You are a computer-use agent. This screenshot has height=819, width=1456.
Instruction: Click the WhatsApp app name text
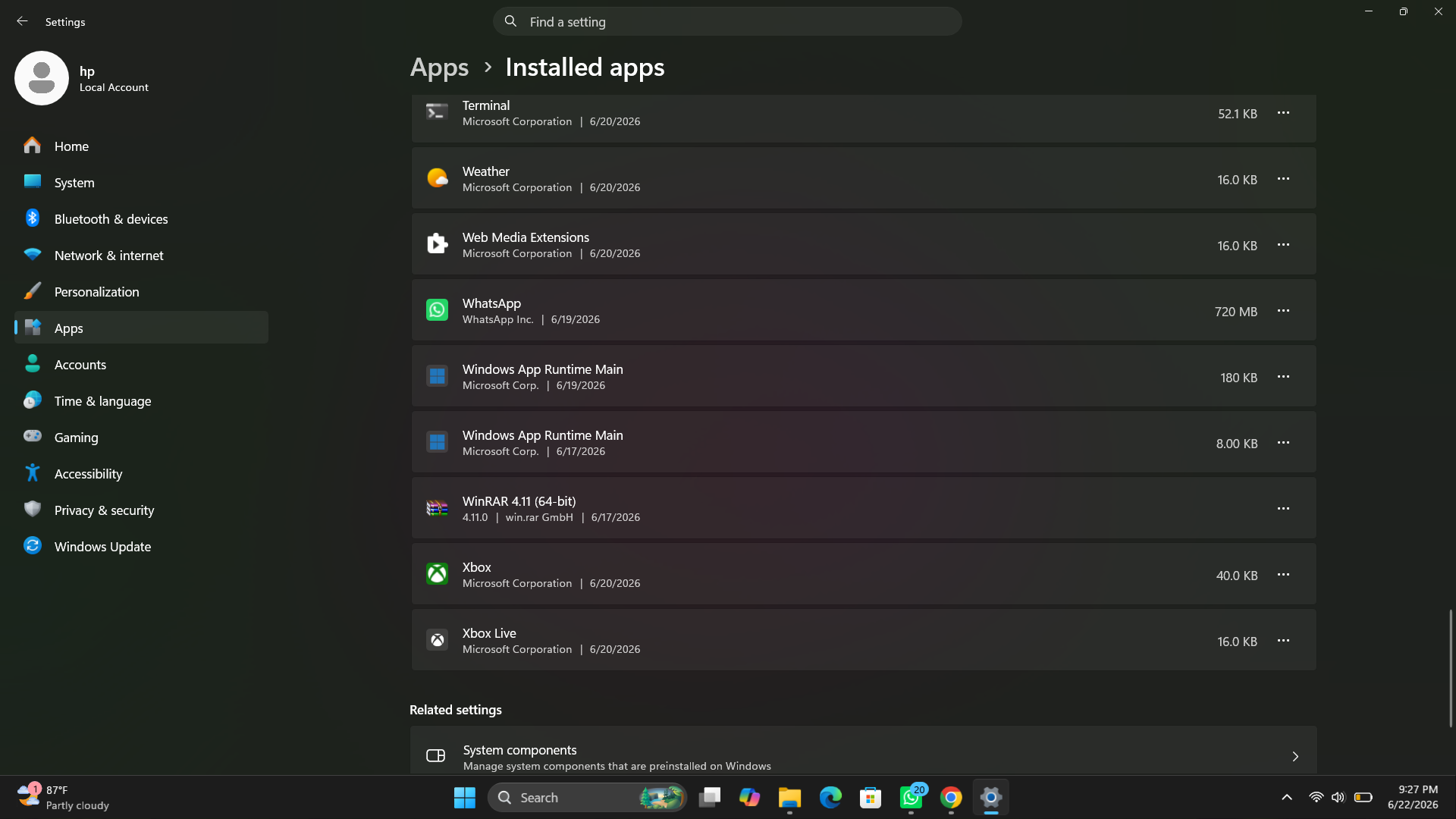click(x=491, y=303)
